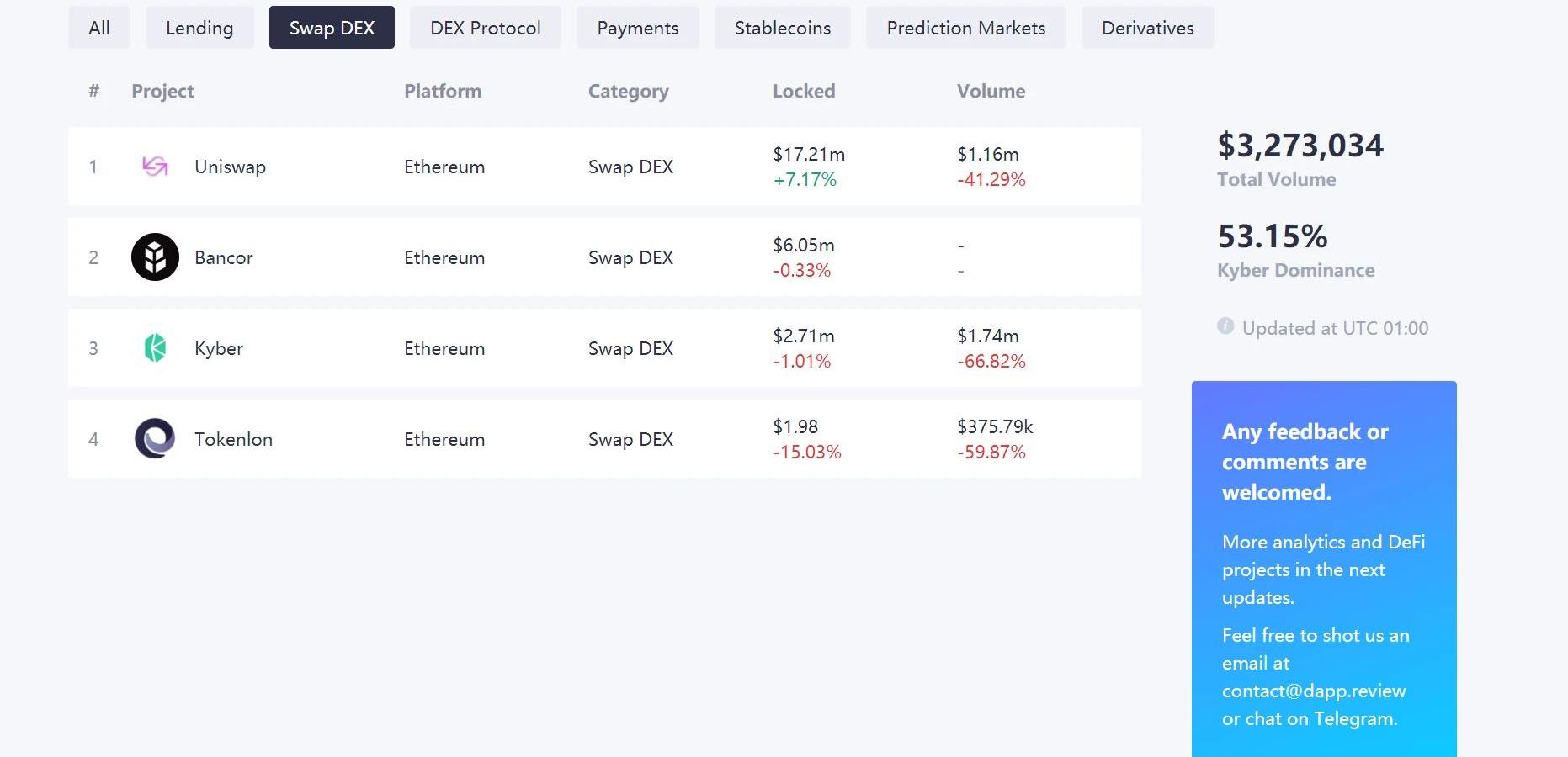
Task: Click the Ethereum platform cell for Kyber
Action: click(444, 348)
